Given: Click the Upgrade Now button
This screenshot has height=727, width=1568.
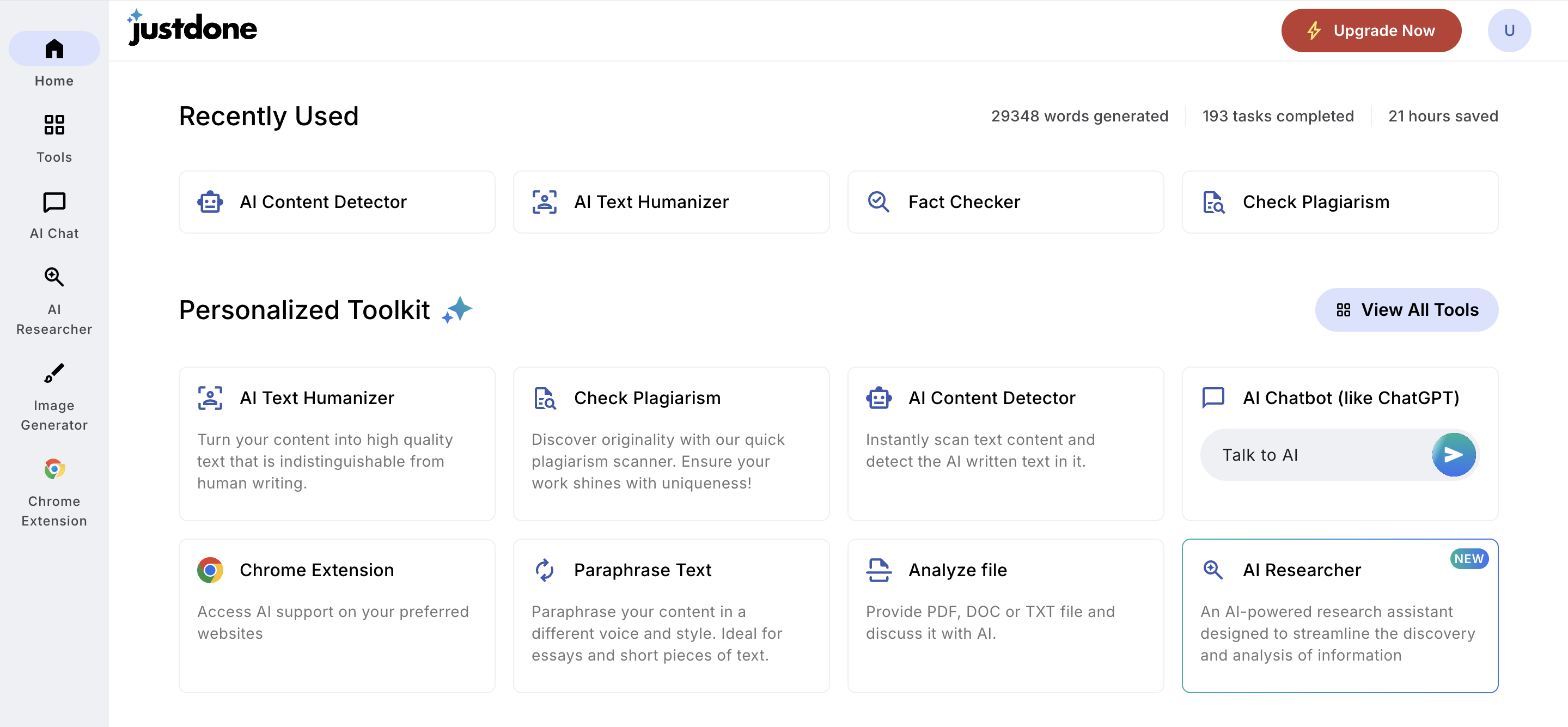Looking at the screenshot, I should (1371, 30).
